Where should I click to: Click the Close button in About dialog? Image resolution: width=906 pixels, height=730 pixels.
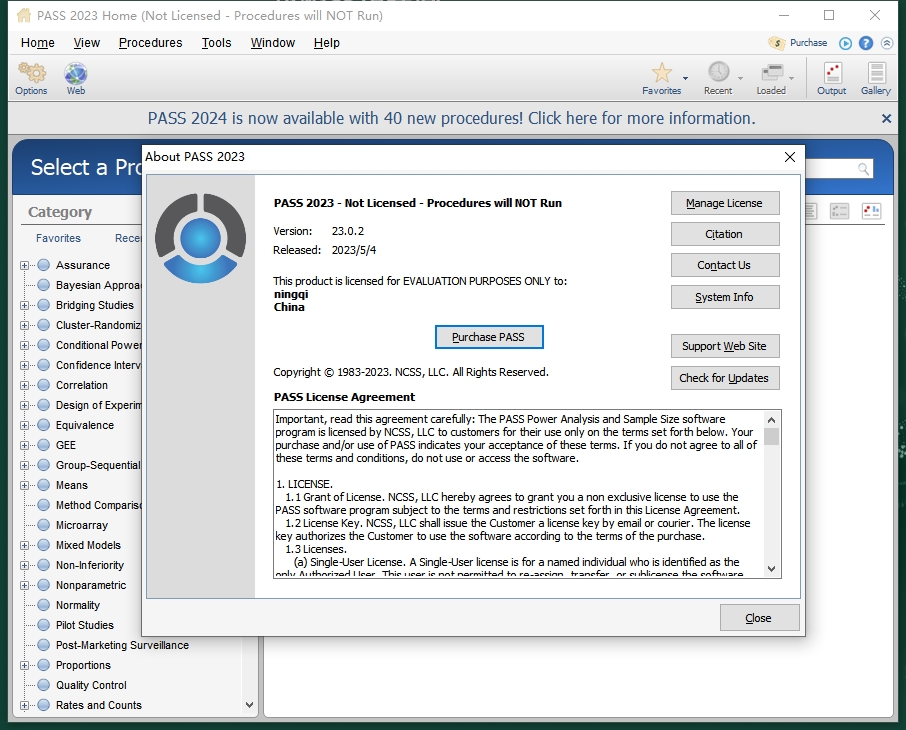click(x=759, y=618)
